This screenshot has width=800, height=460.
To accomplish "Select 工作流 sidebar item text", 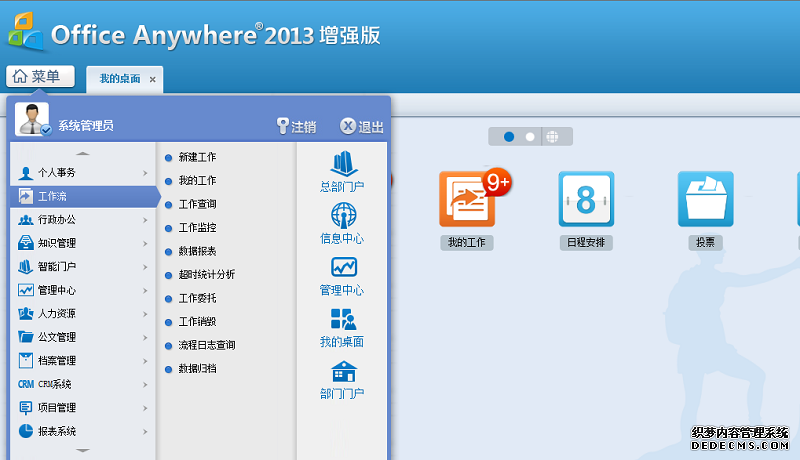I will coord(52,196).
